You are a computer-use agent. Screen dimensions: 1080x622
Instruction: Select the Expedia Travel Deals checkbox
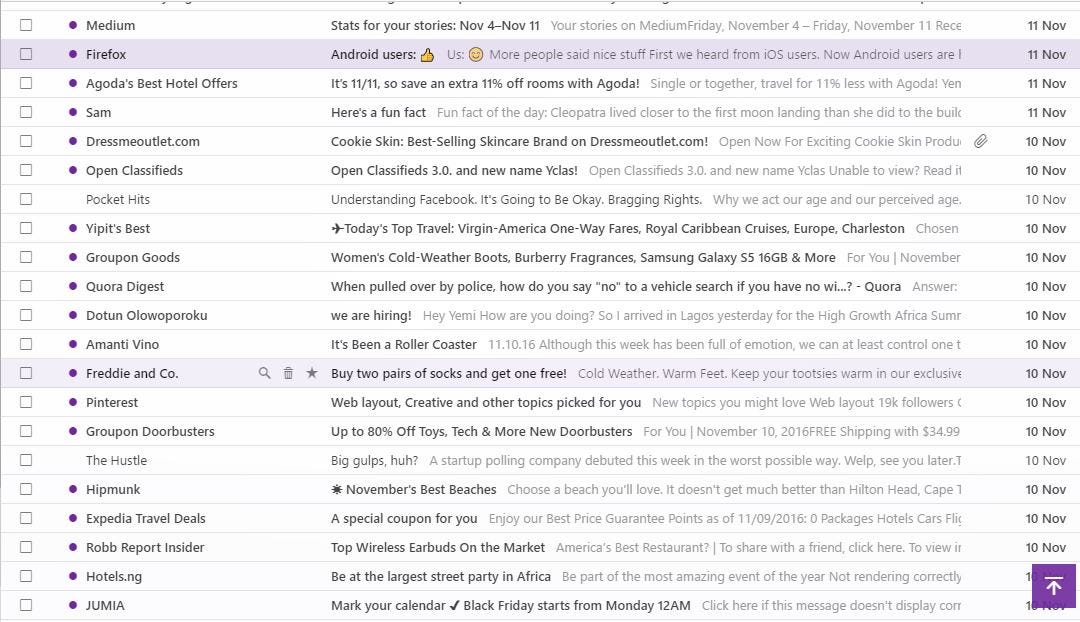[x=26, y=518]
